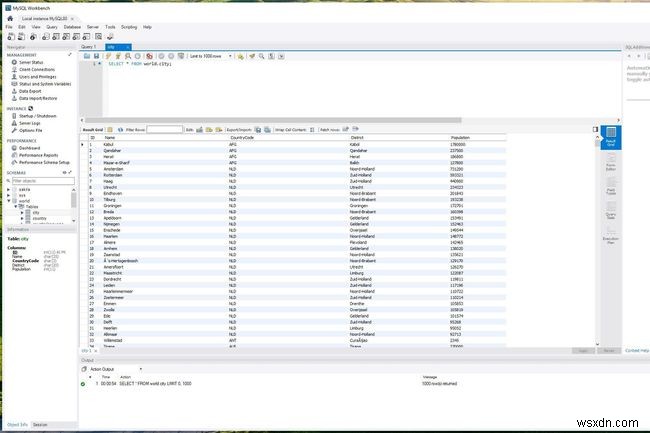Open the Server menu

pos(93,27)
